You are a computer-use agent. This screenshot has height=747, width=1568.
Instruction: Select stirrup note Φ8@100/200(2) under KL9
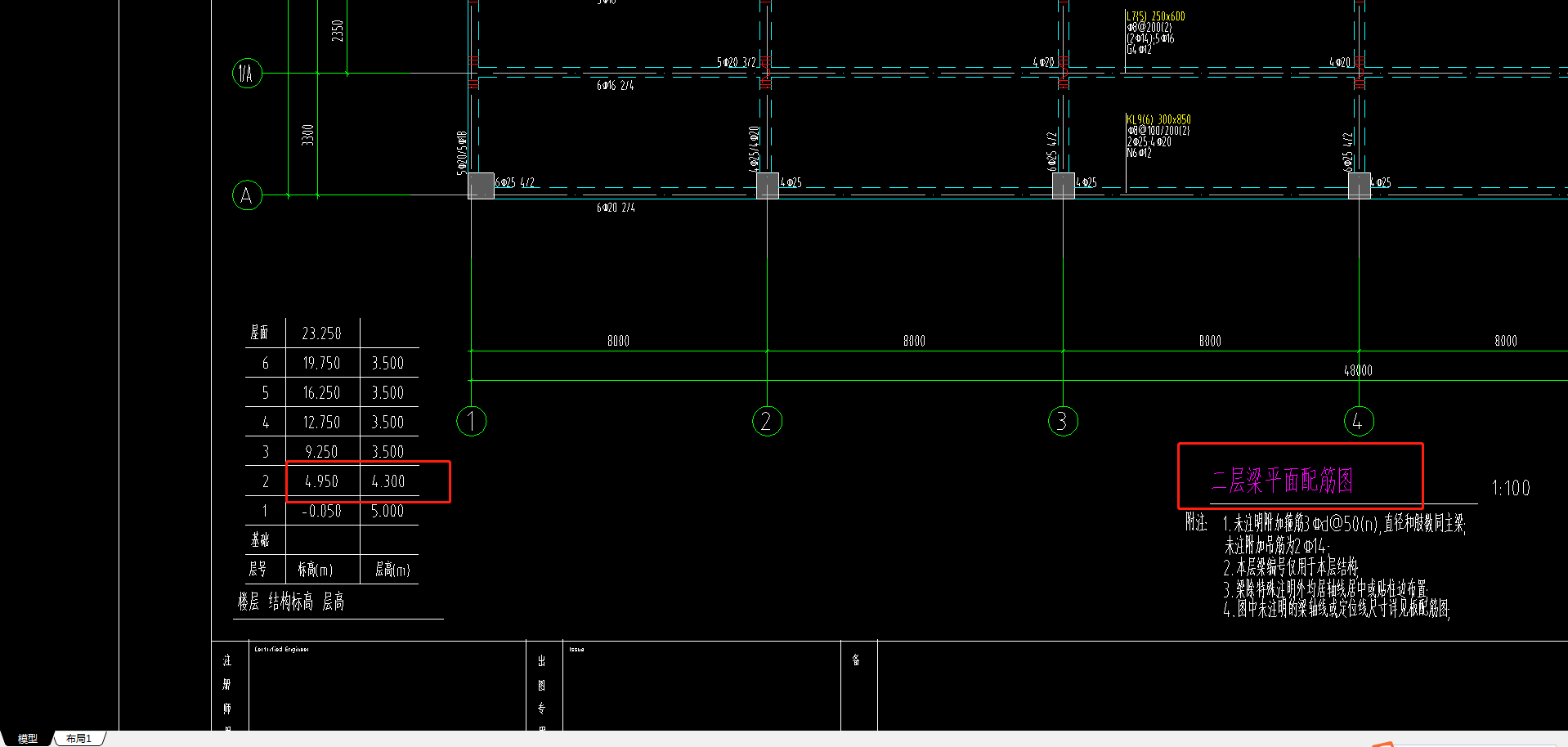tap(1158, 130)
